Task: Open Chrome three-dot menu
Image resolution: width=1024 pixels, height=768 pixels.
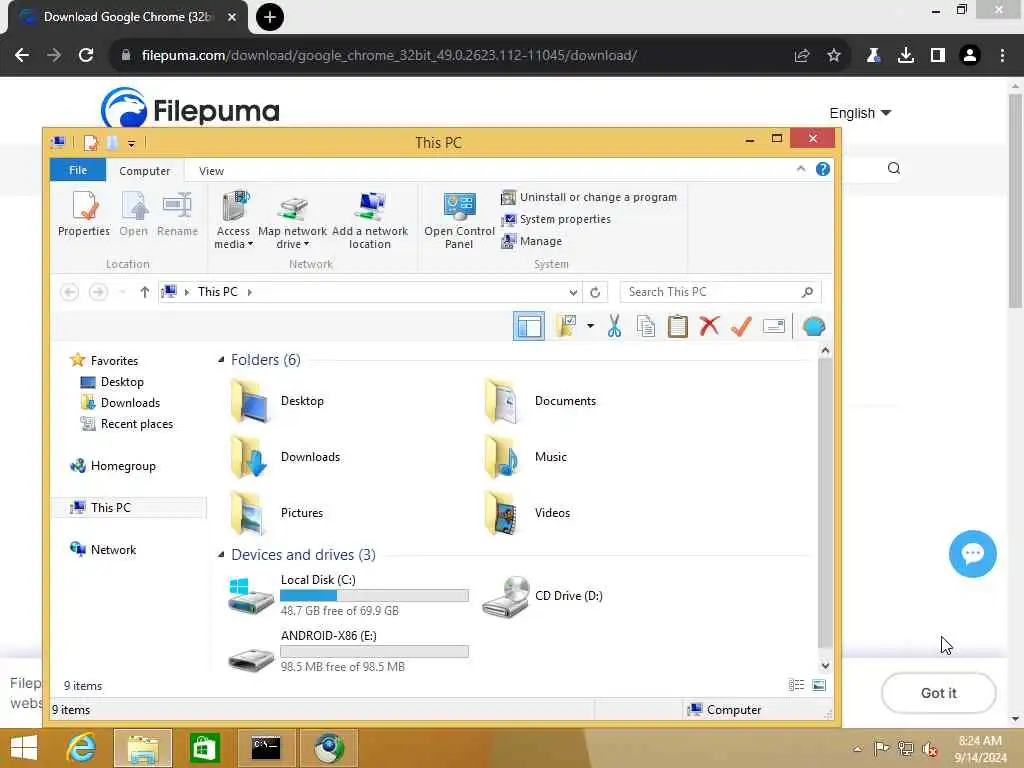Action: [x=1002, y=56]
